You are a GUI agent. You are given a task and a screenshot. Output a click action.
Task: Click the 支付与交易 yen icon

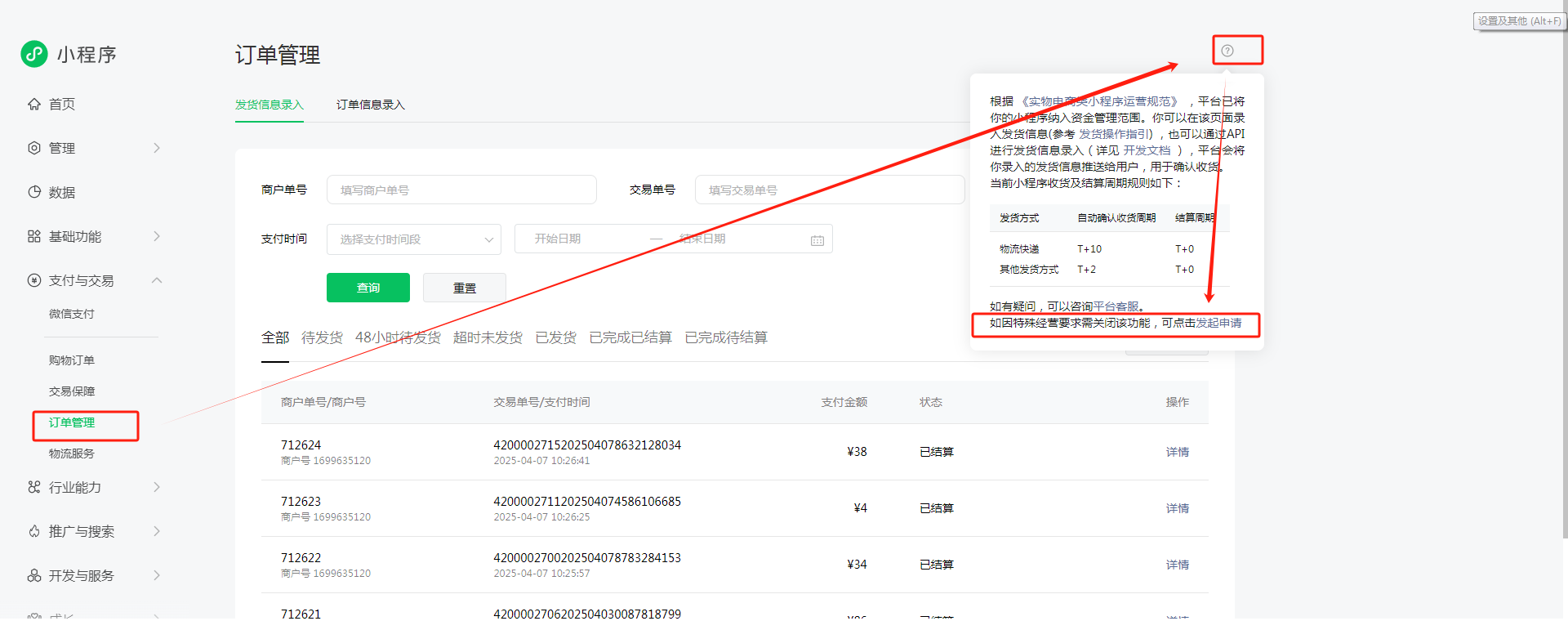[x=34, y=280]
